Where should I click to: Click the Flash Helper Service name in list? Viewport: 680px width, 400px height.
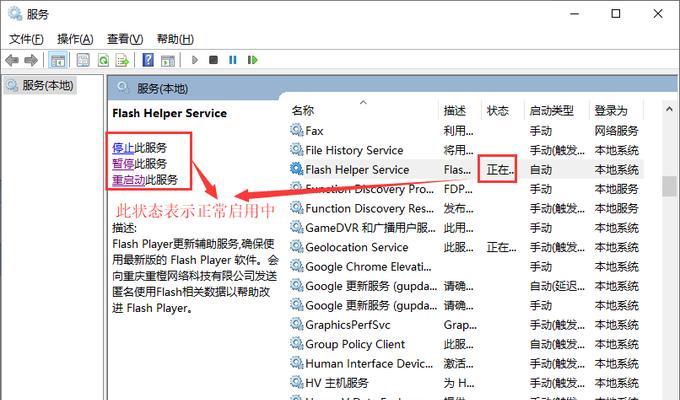pos(357,170)
